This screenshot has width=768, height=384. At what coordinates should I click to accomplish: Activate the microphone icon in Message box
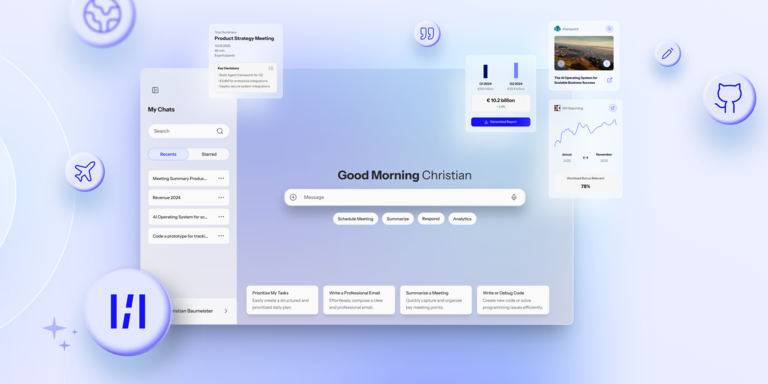tap(514, 197)
